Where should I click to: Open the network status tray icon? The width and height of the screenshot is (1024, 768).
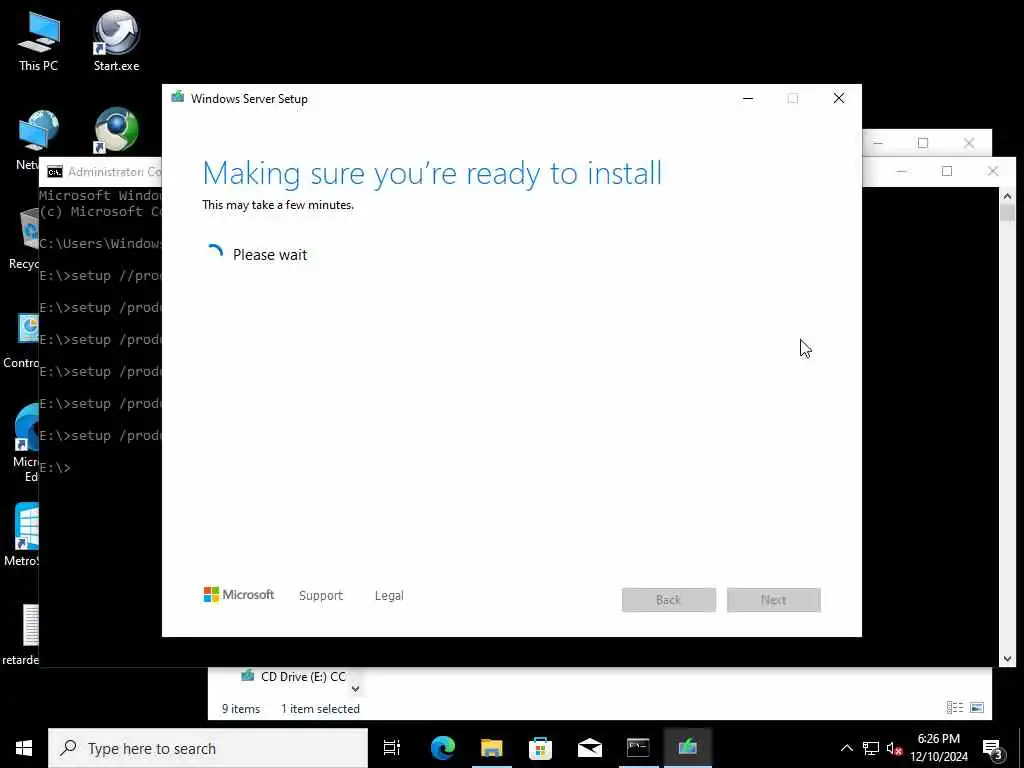coord(871,748)
